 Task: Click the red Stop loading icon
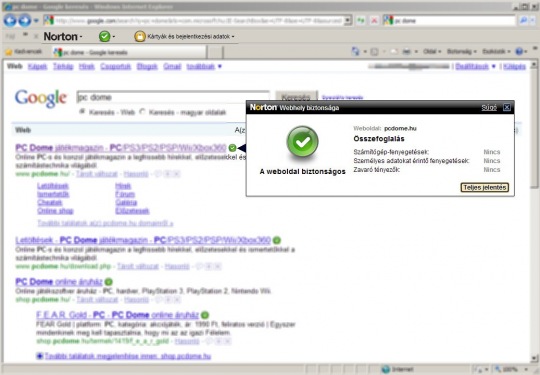(374, 21)
